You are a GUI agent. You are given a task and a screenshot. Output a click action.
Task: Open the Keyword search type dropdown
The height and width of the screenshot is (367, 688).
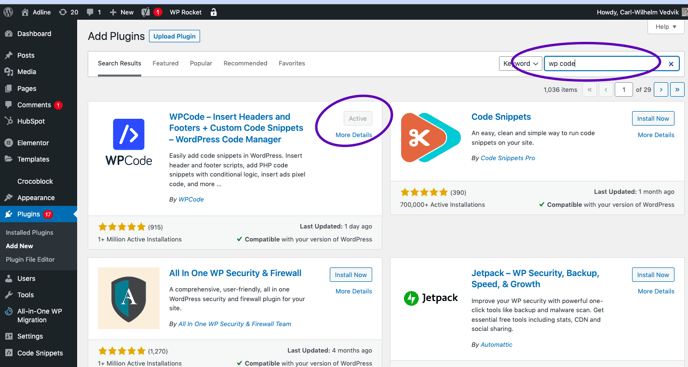click(520, 64)
